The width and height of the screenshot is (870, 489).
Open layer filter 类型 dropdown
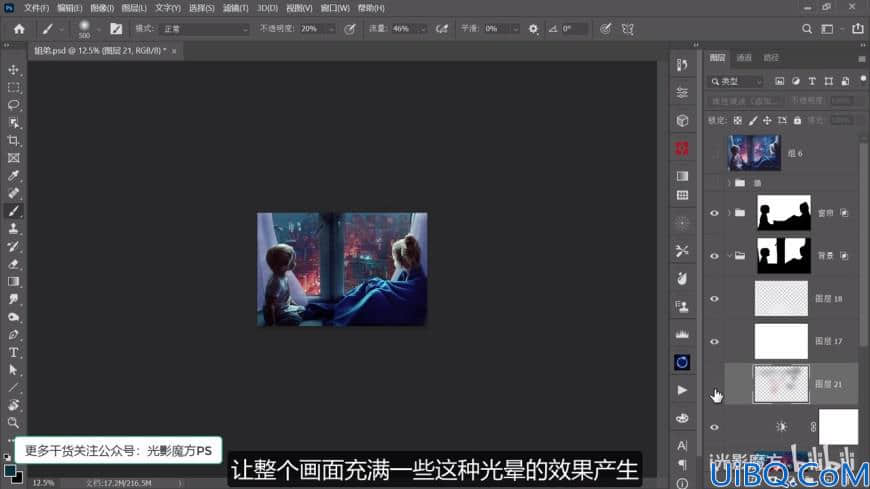pos(736,82)
